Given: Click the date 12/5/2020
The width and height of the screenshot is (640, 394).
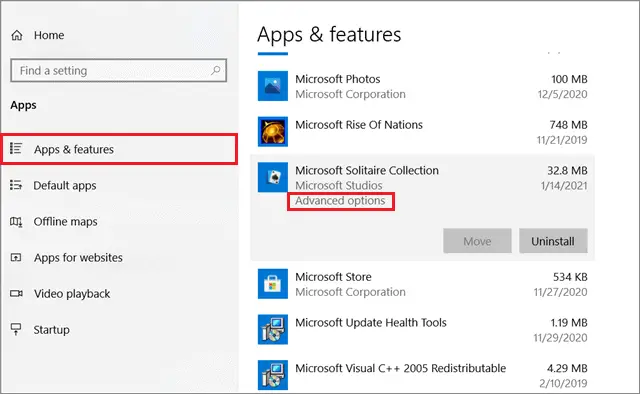Looking at the screenshot, I should [562, 94].
